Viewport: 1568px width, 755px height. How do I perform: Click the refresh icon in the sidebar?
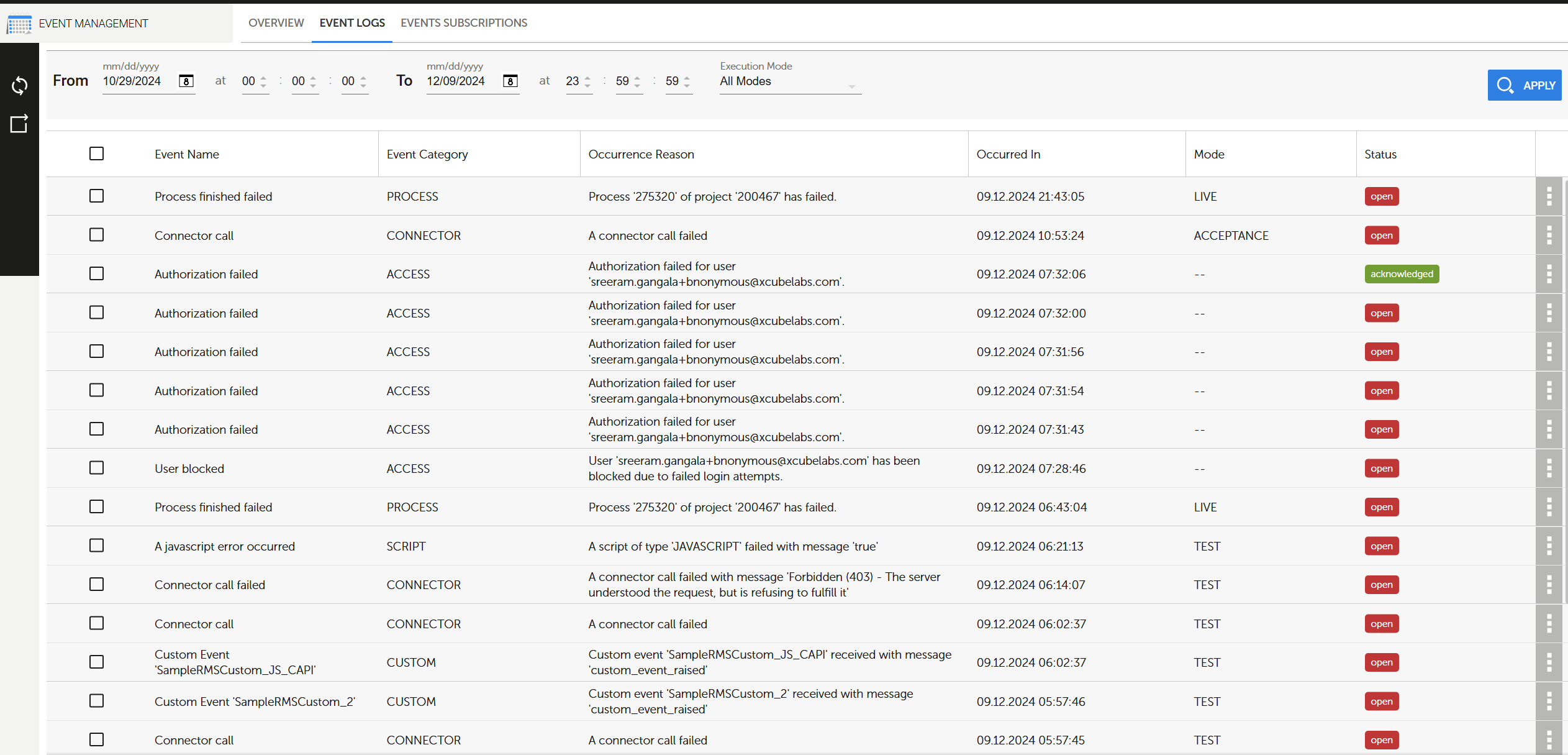[x=19, y=86]
